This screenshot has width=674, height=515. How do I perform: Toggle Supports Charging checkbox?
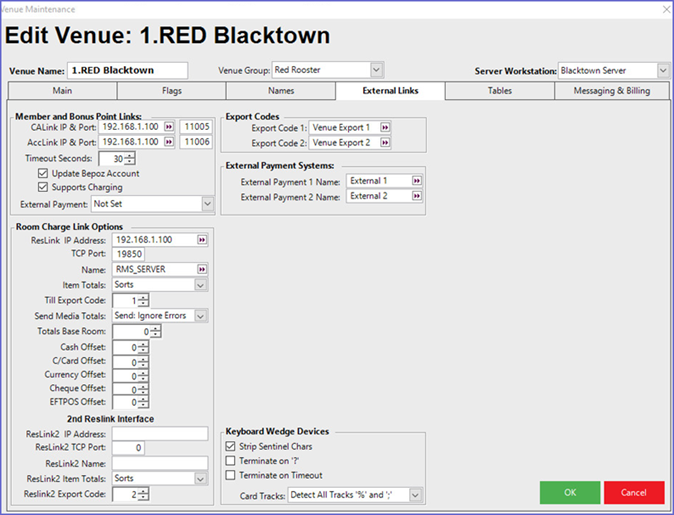[43, 187]
